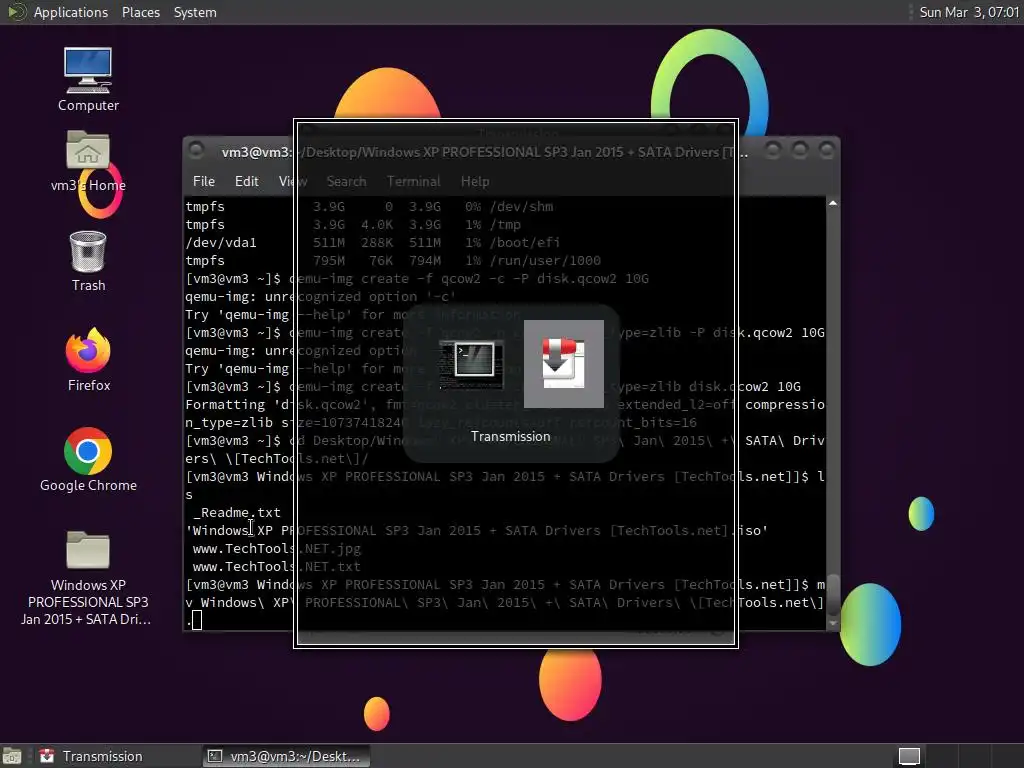Open the terminal Help menu

(x=475, y=182)
